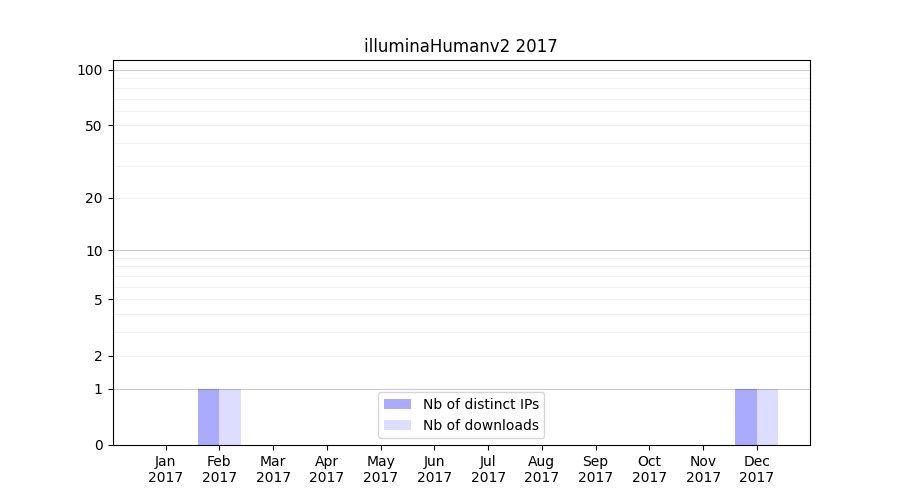The width and height of the screenshot is (900, 500).
Task: Click the 'Sep 2017' x-axis label
Action: [x=595, y=469]
